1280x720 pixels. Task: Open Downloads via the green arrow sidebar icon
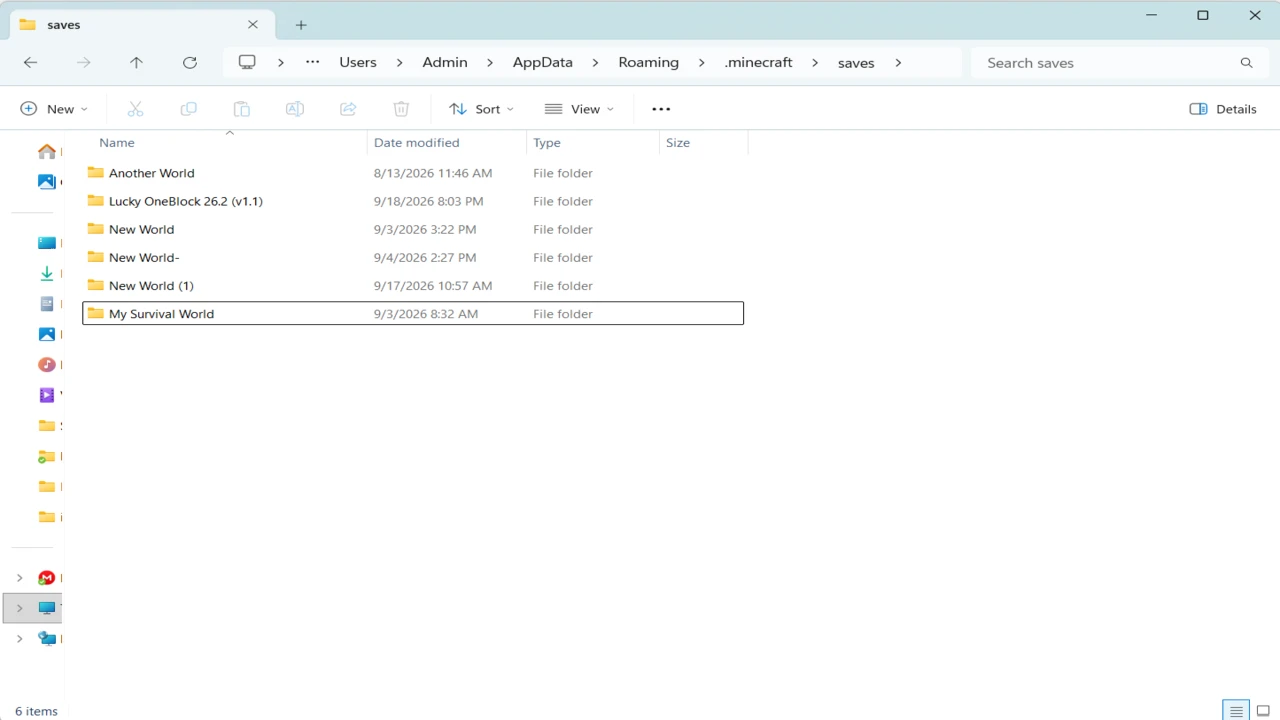click(x=47, y=273)
